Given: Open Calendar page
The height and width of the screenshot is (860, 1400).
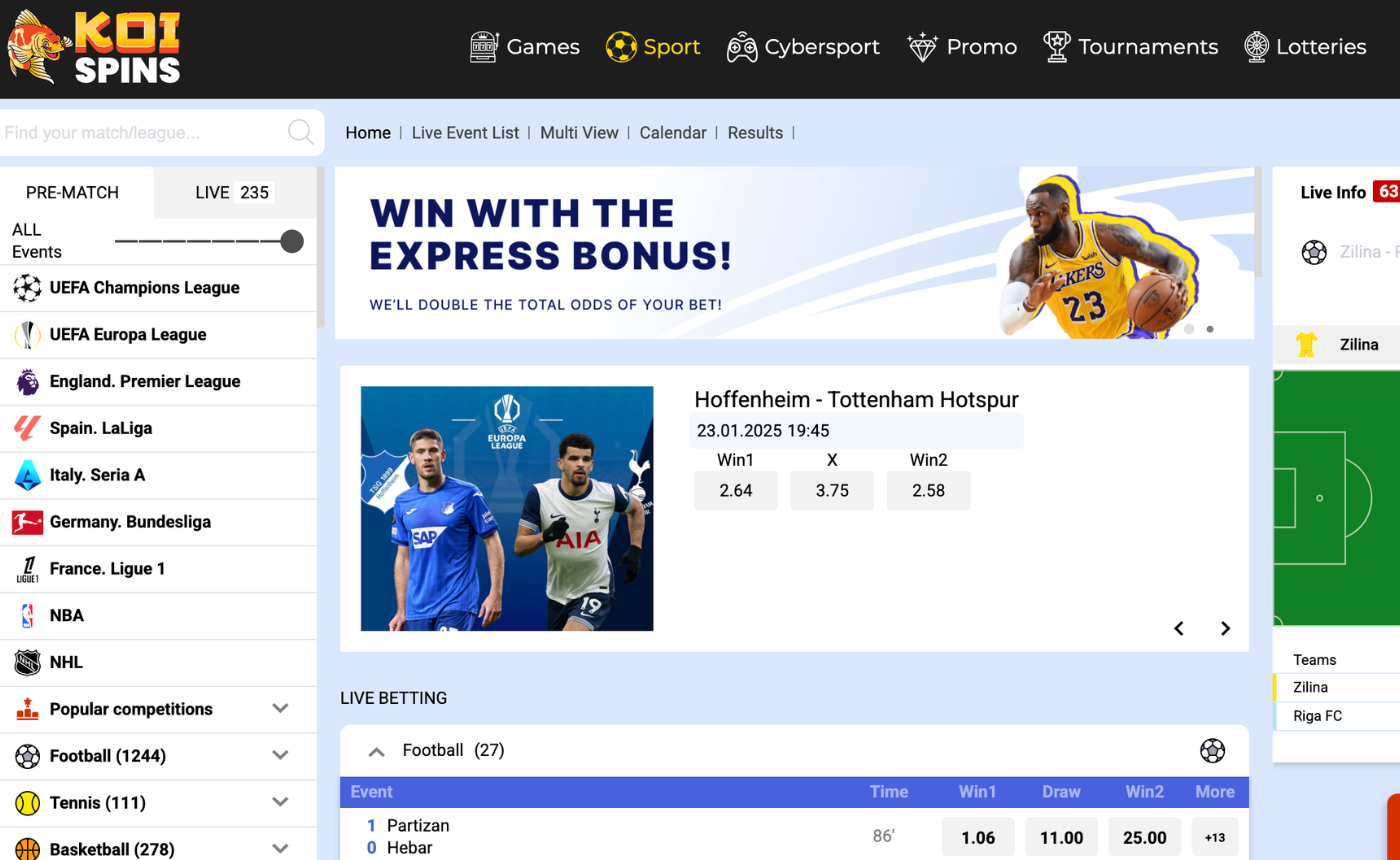Looking at the screenshot, I should pos(673,132).
